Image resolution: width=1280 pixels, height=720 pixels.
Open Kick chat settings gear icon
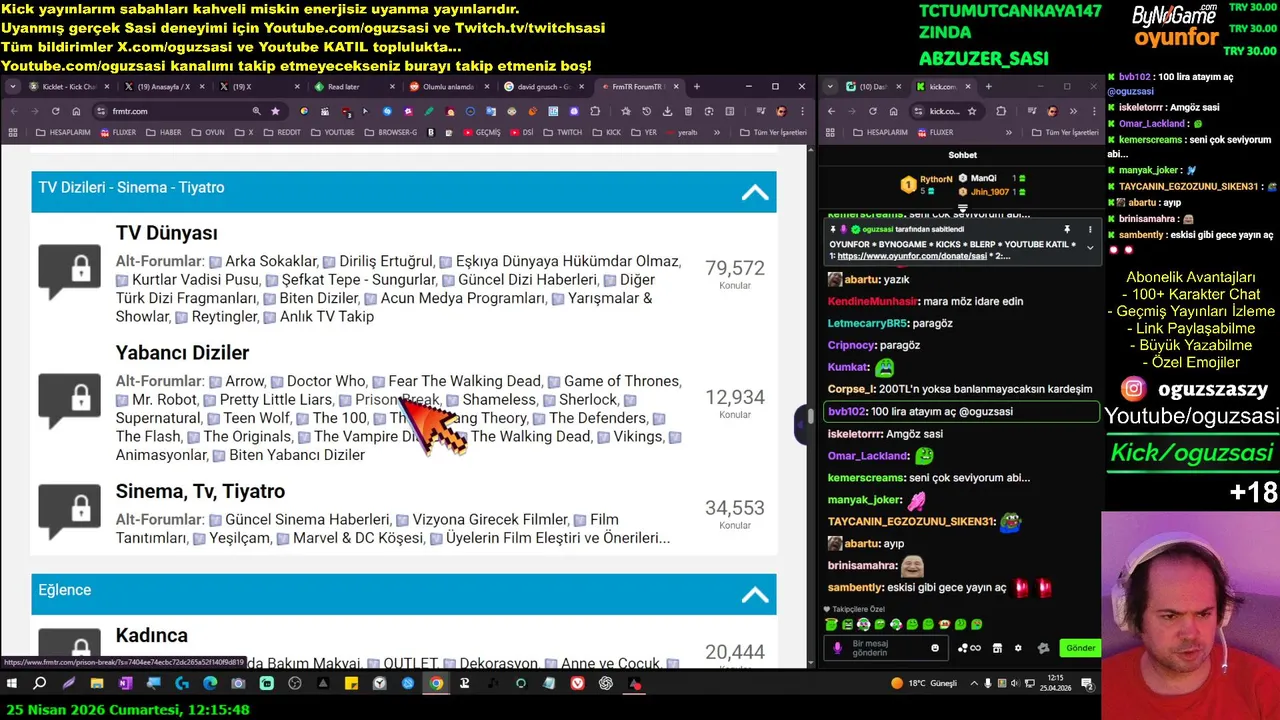point(1018,648)
